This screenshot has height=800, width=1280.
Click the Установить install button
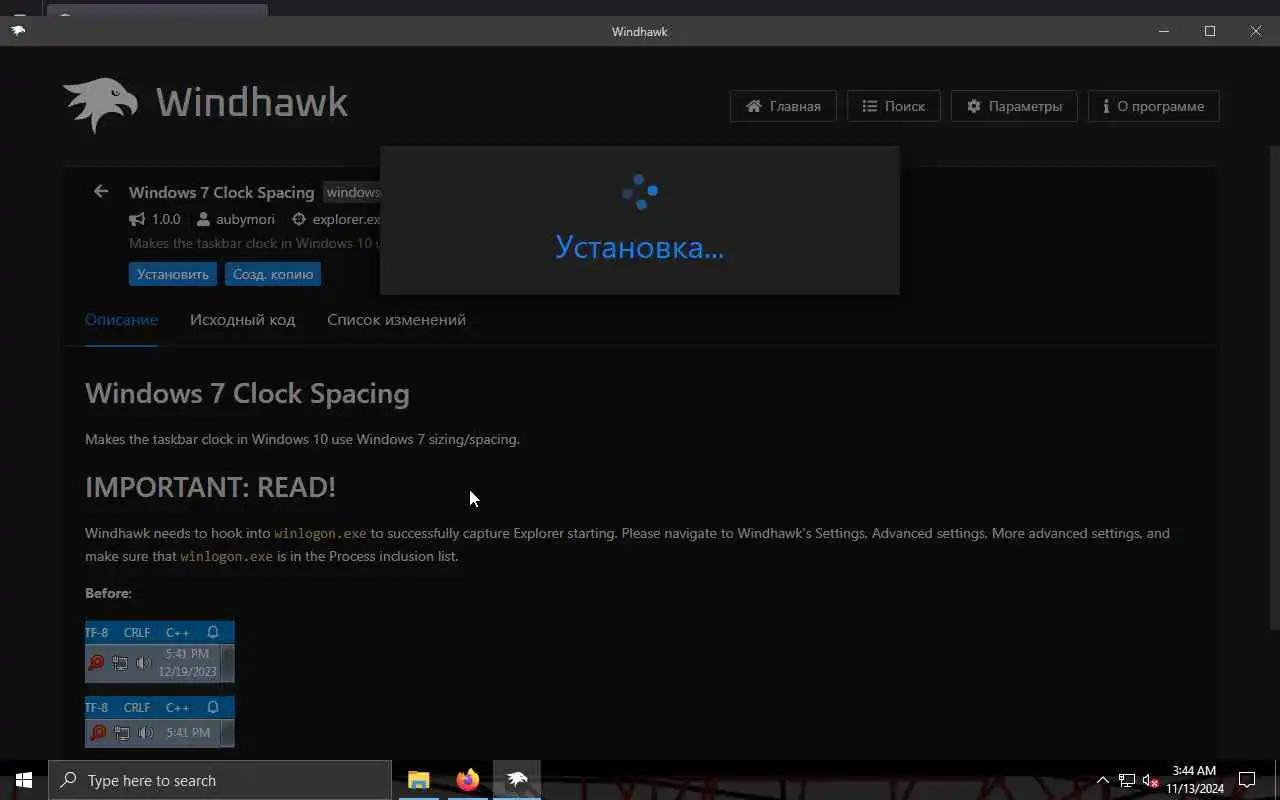(x=173, y=274)
